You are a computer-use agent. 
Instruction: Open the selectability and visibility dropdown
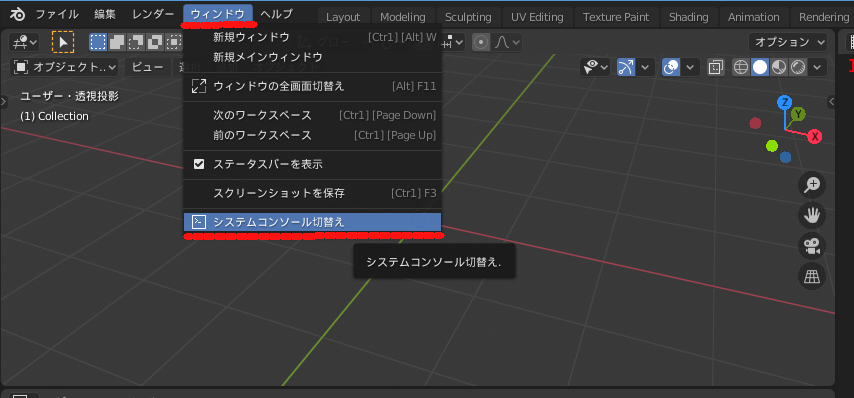click(x=595, y=68)
